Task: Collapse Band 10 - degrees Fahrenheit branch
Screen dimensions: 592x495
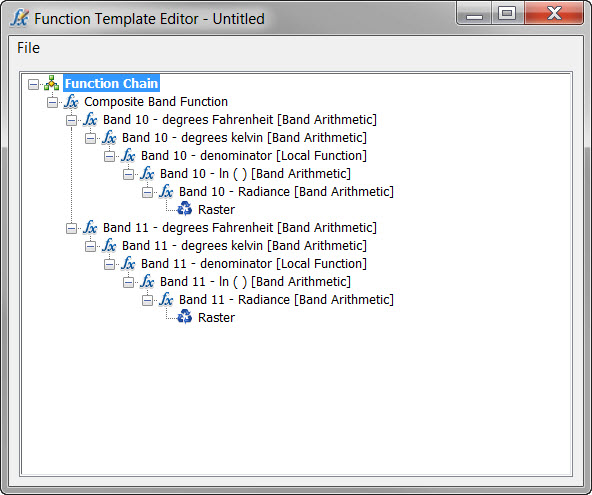Action: coord(71,120)
